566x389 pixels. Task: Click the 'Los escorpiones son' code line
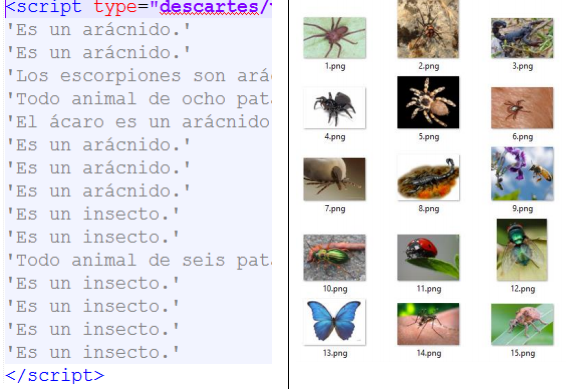(x=139, y=76)
